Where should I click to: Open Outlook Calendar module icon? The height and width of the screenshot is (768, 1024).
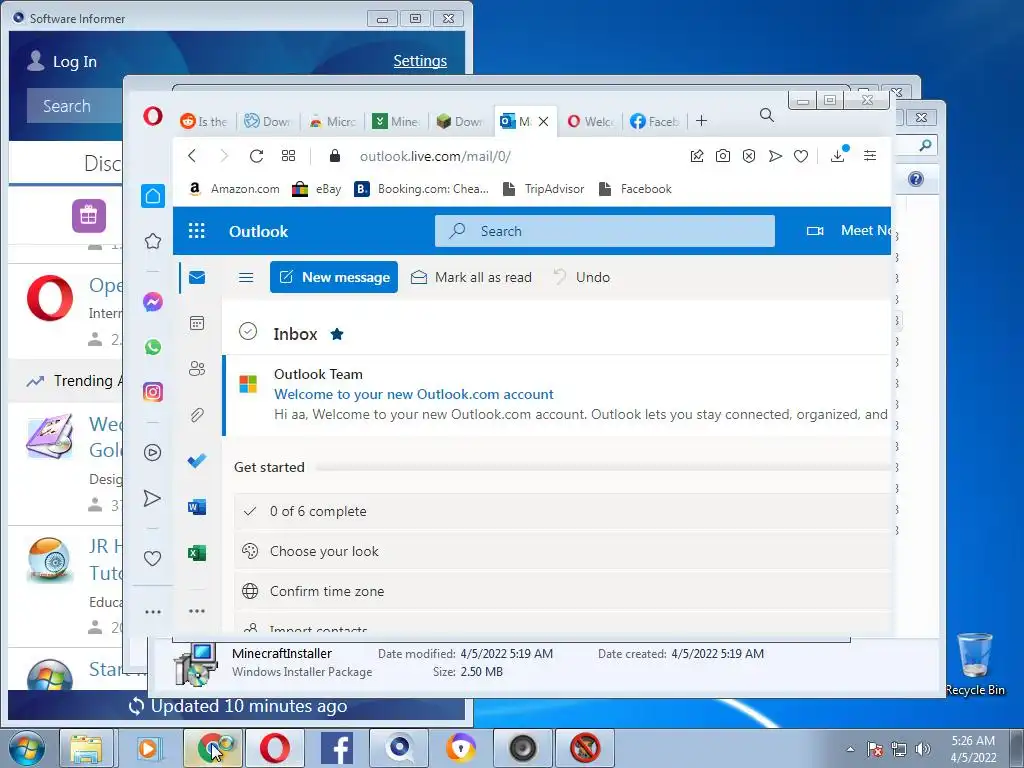click(197, 323)
